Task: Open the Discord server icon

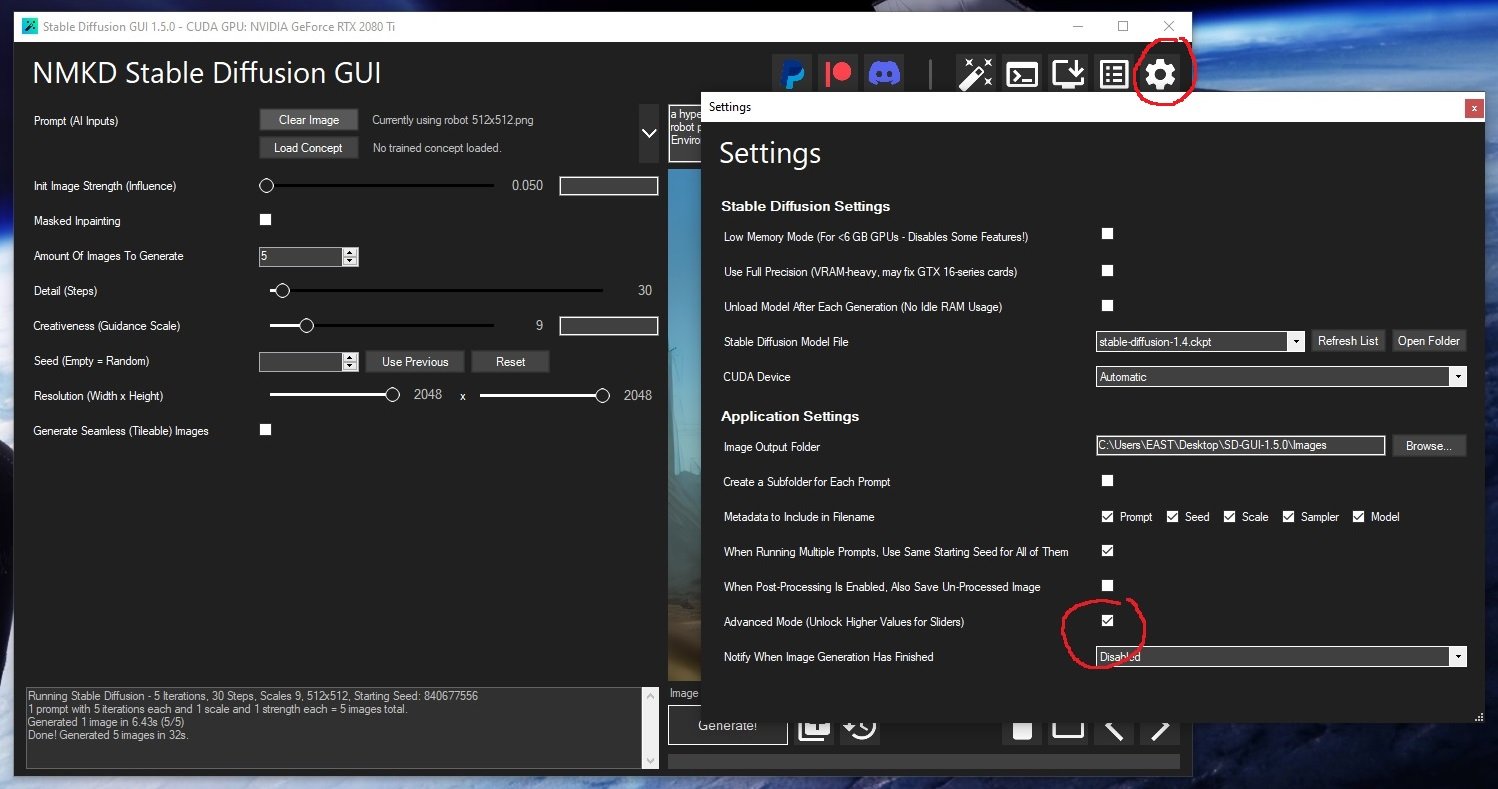Action: tap(884, 74)
